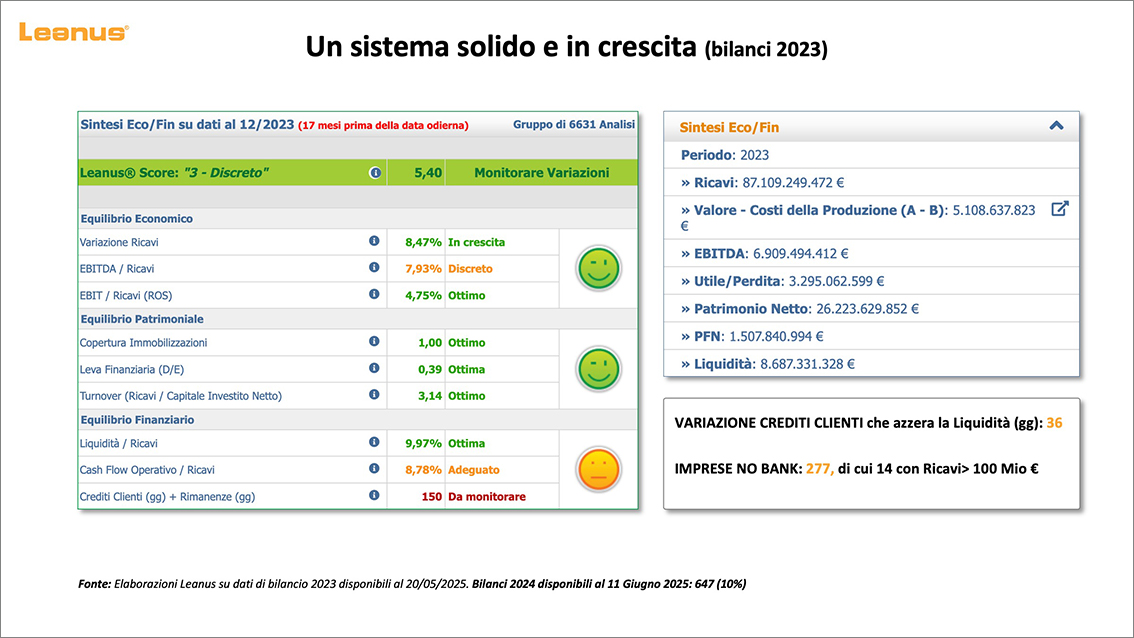This screenshot has width=1134, height=638.
Task: Open info icon next to Liquidità / Ricavi
Action: (374, 442)
